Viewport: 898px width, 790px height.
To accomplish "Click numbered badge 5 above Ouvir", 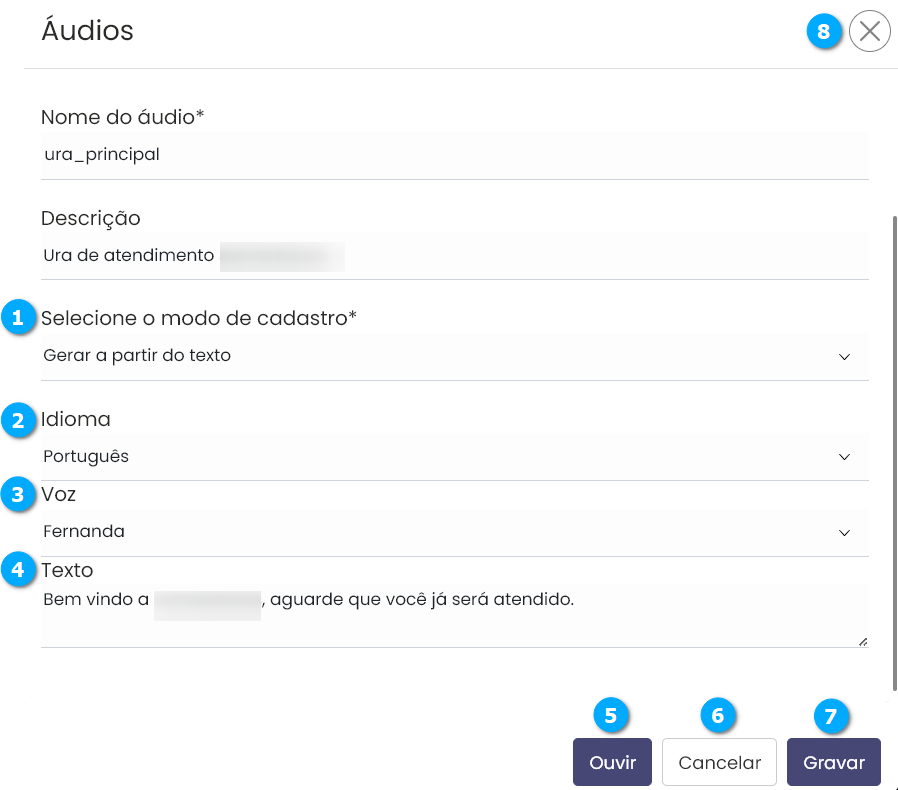I will tap(611, 715).
